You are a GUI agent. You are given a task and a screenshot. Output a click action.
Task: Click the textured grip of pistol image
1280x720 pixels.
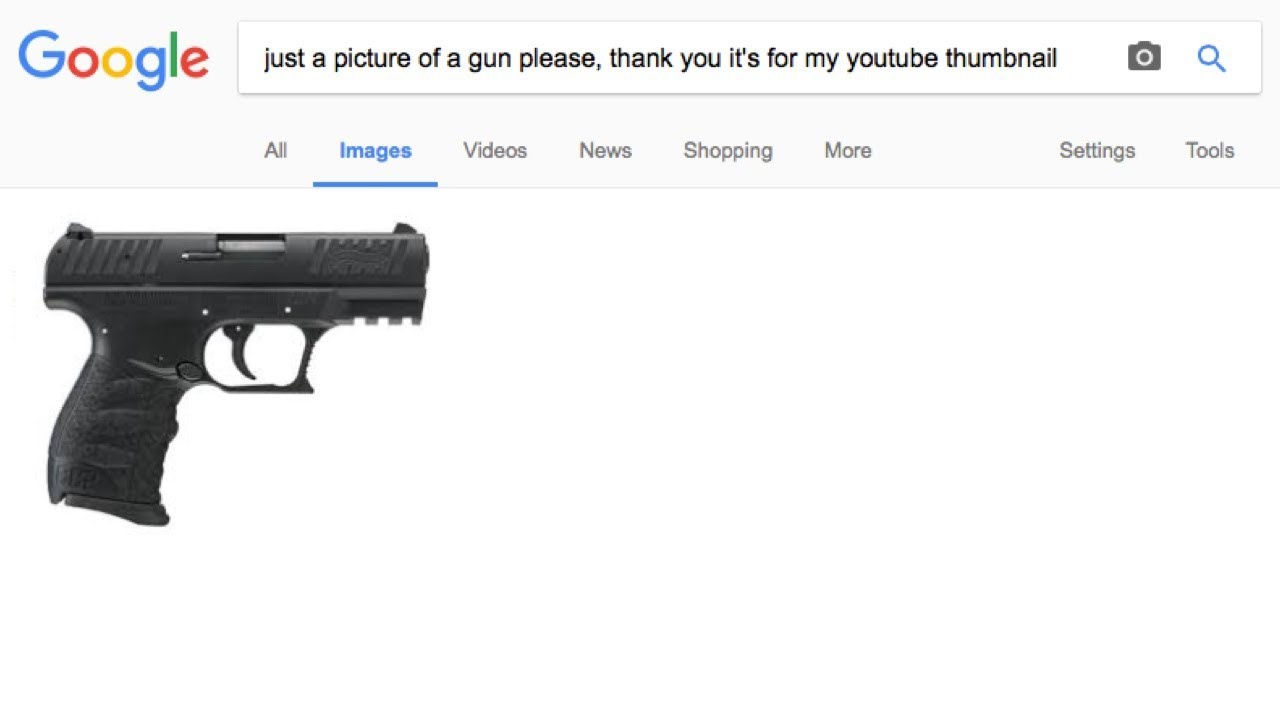click(115, 440)
